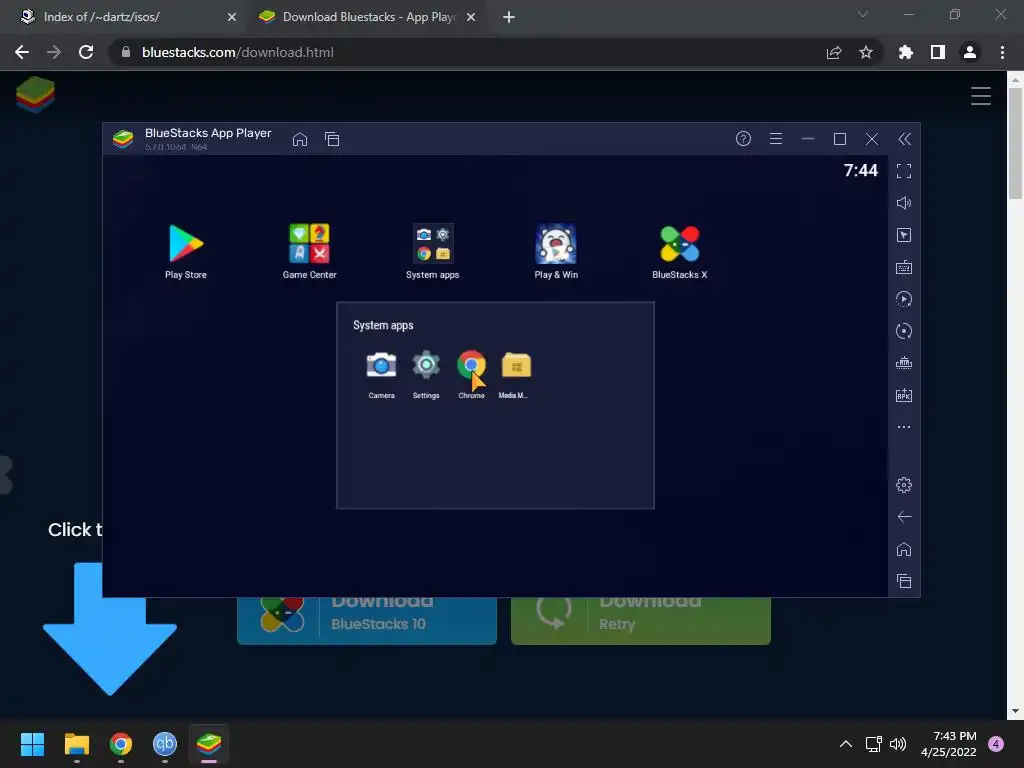Viewport: 1024px width, 768px height.
Task: Open Windows Start menu
Action: (x=32, y=744)
